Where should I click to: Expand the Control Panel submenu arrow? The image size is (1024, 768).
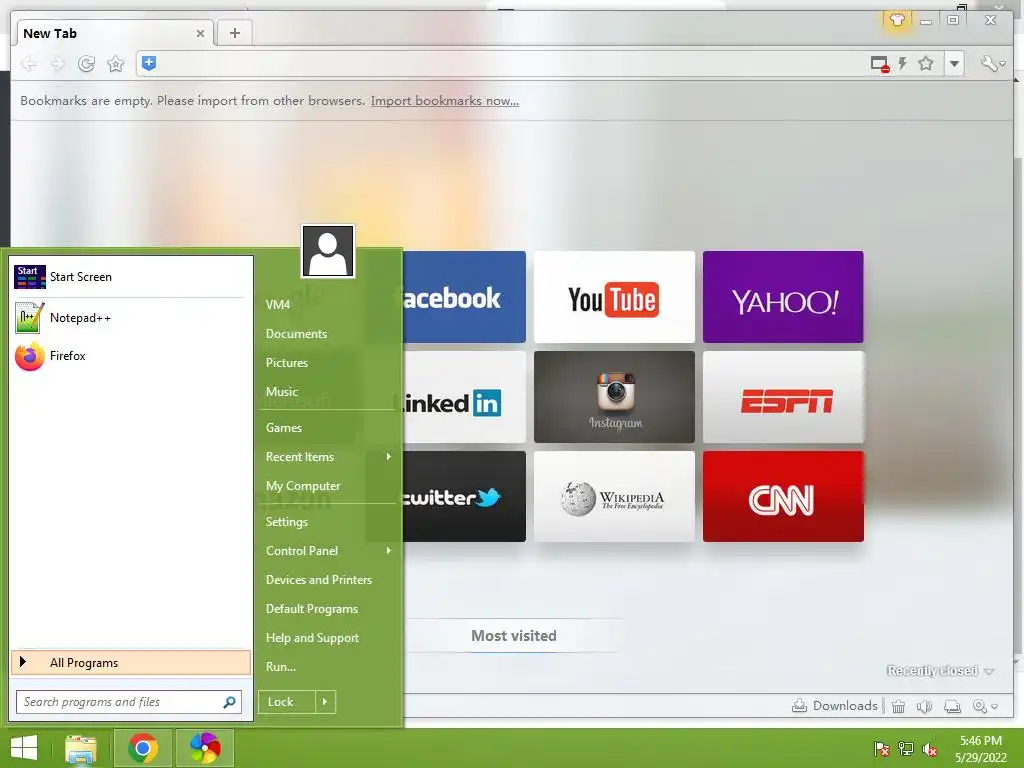pyautogui.click(x=389, y=551)
